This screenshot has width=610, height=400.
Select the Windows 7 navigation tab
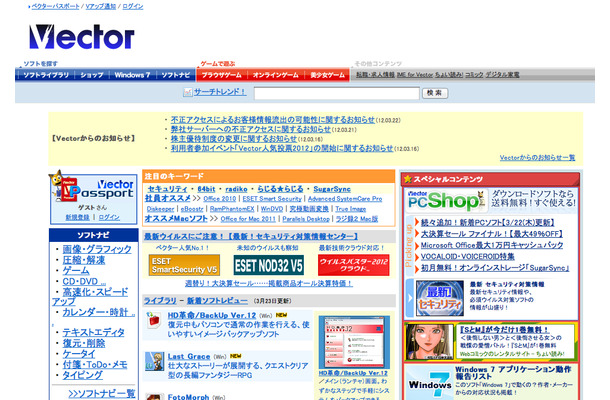132,75
